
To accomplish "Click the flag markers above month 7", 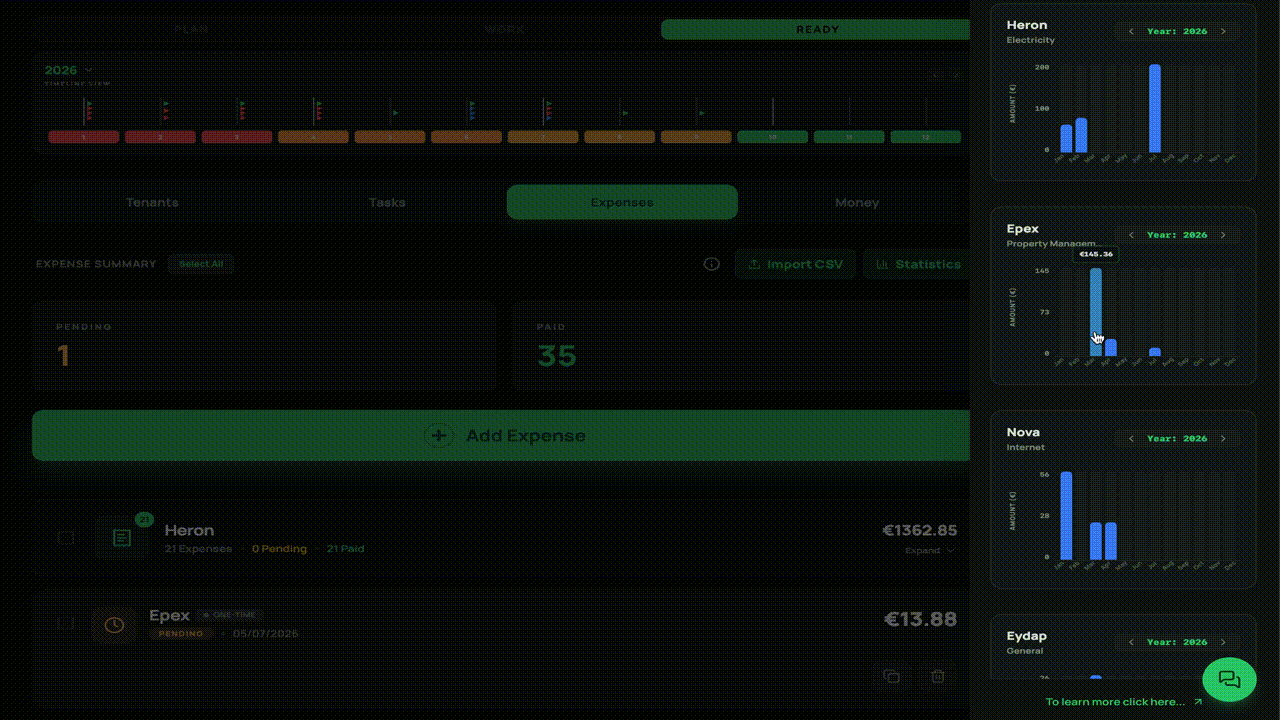I will pyautogui.click(x=548, y=111).
